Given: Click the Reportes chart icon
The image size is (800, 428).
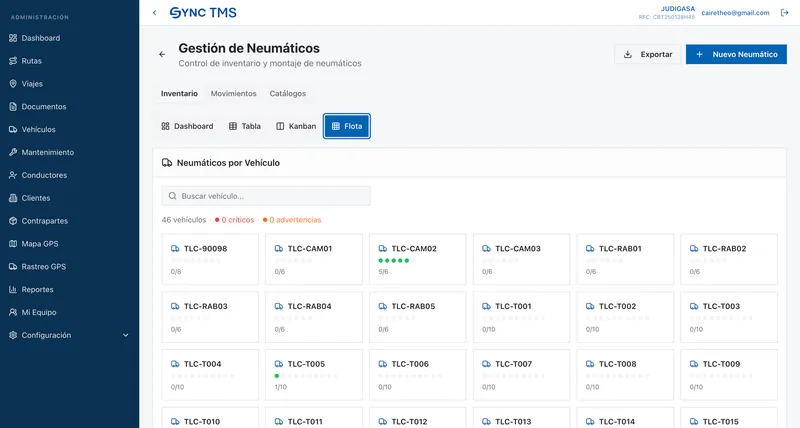Looking at the screenshot, I should tap(13, 289).
